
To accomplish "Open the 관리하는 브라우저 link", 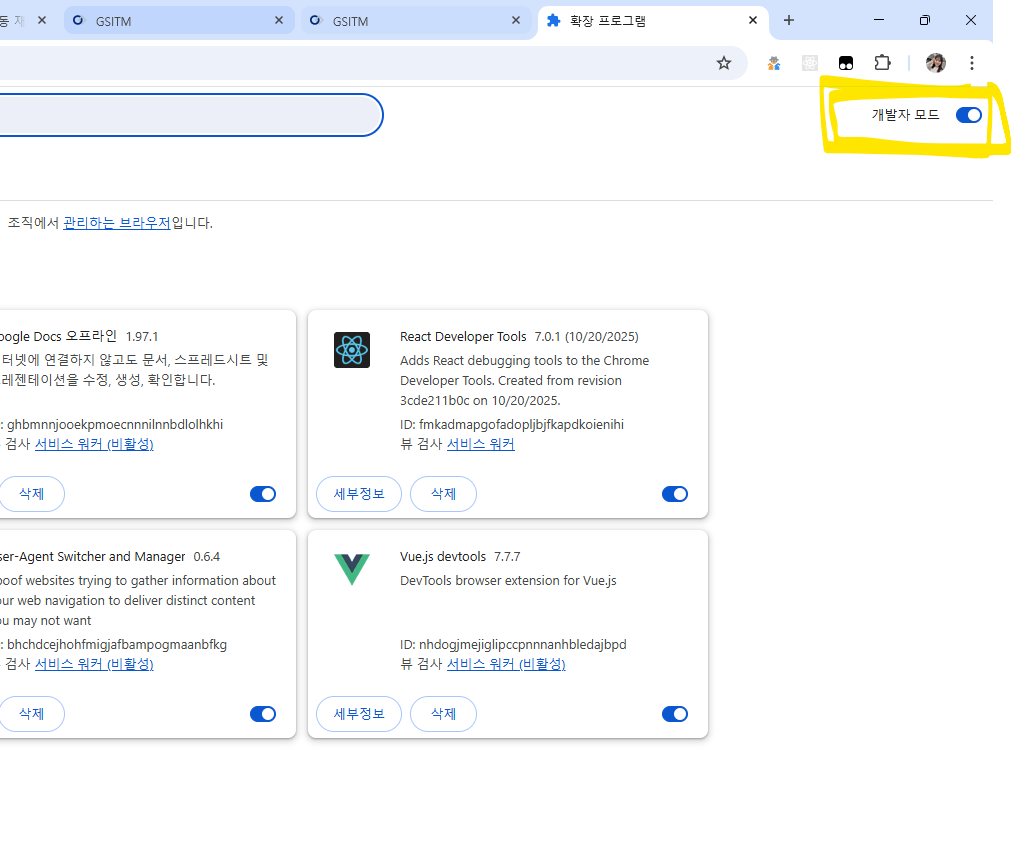I will tap(117, 223).
